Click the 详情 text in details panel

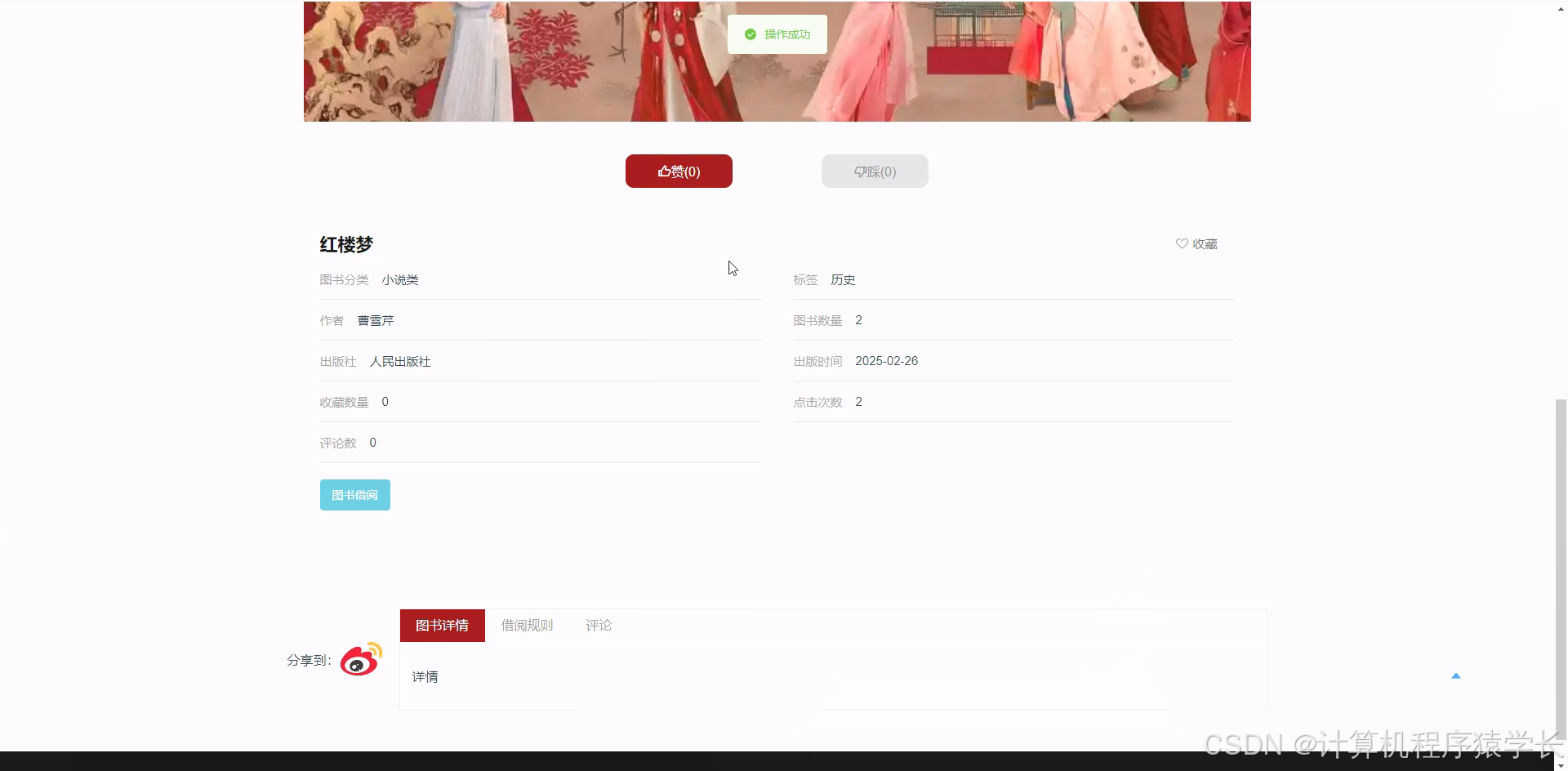point(425,677)
